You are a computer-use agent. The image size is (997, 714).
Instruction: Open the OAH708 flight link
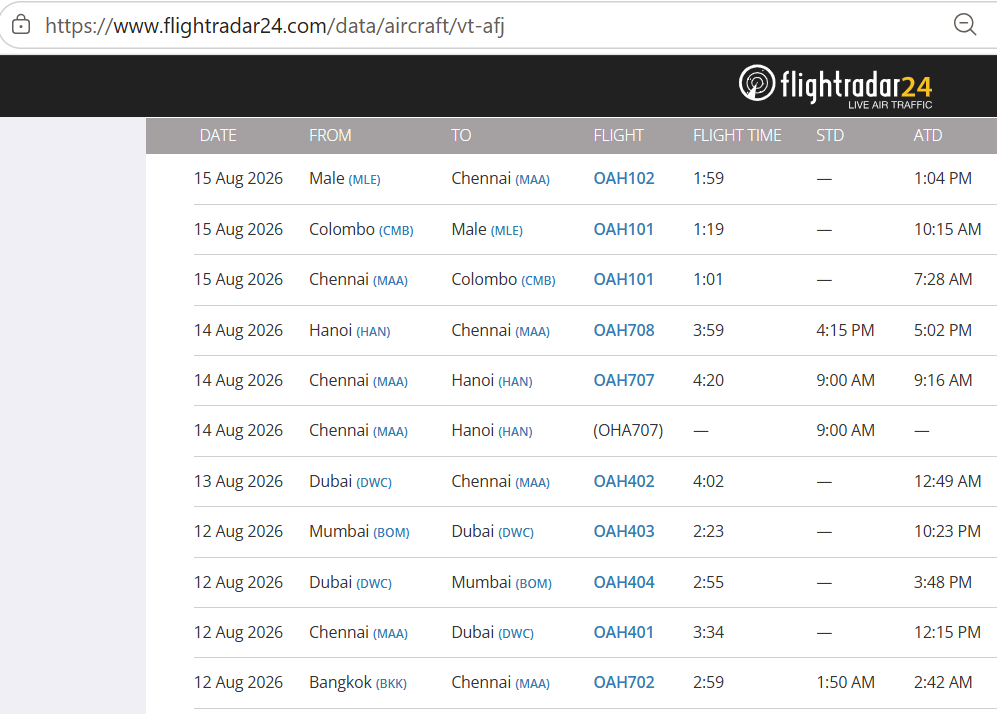pyautogui.click(x=624, y=331)
